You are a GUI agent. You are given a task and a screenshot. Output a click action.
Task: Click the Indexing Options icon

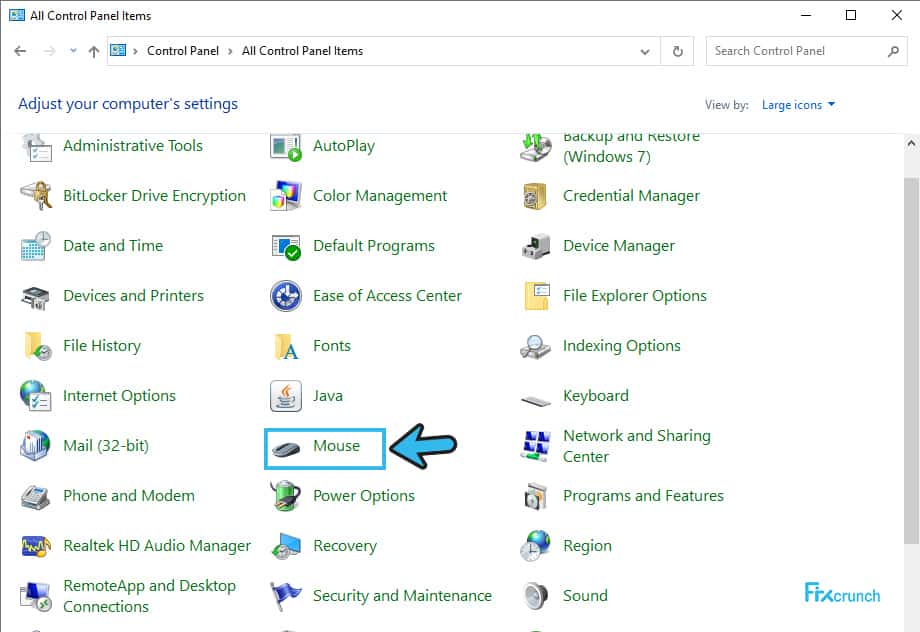click(x=535, y=346)
